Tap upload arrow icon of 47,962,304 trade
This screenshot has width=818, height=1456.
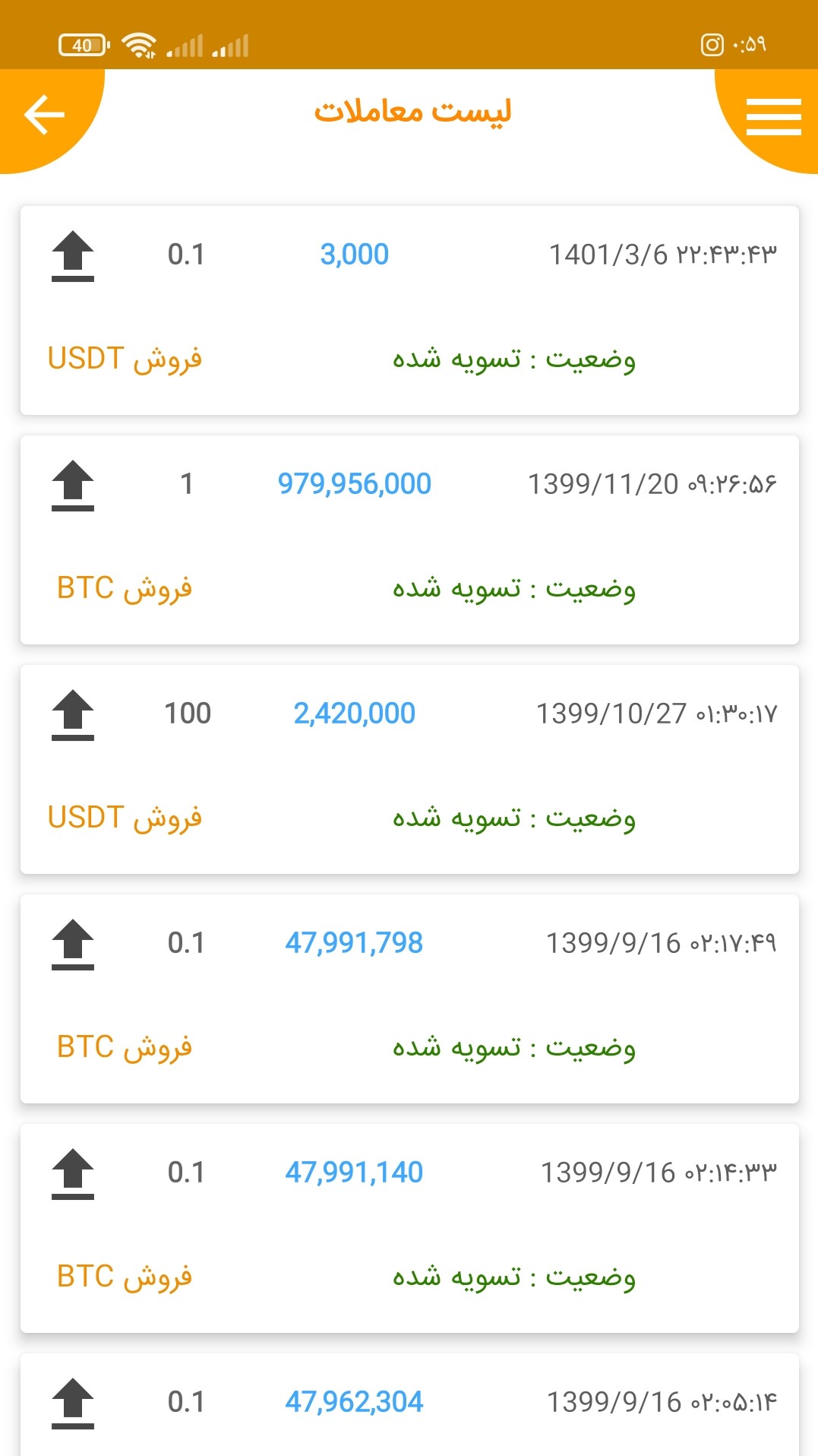[73, 1404]
